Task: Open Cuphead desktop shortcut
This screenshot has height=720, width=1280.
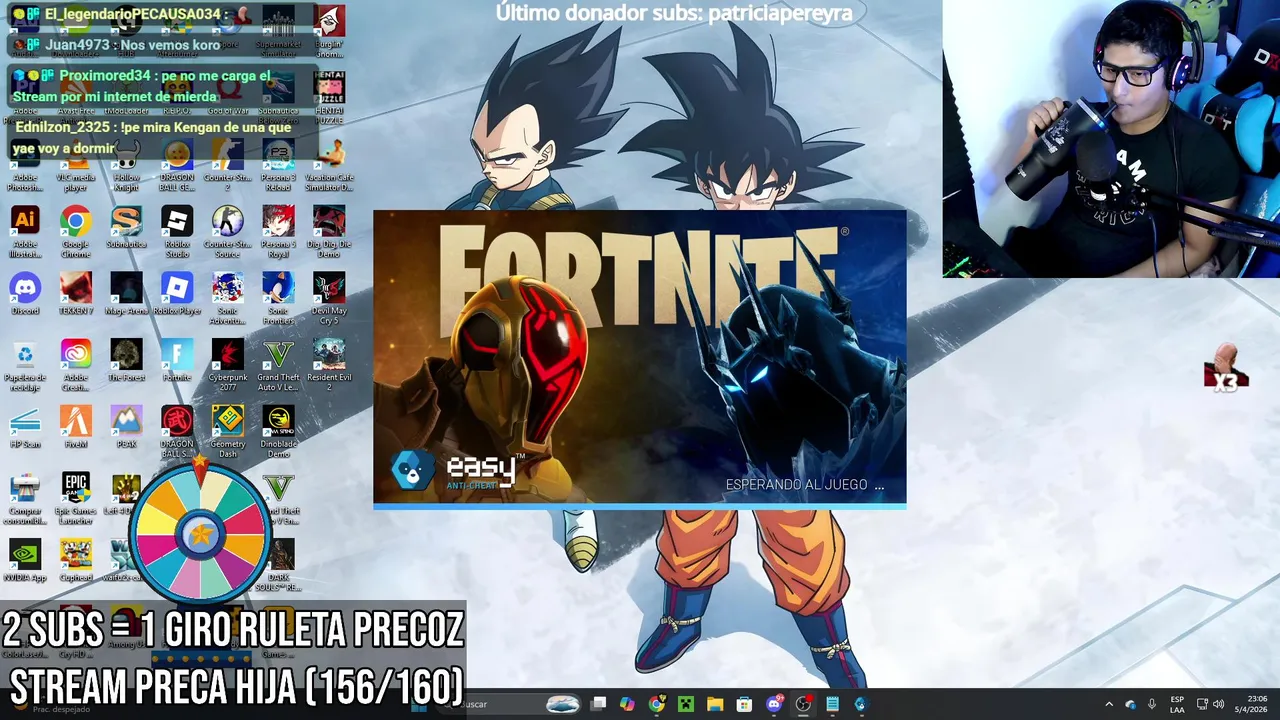Action: click(x=75, y=560)
